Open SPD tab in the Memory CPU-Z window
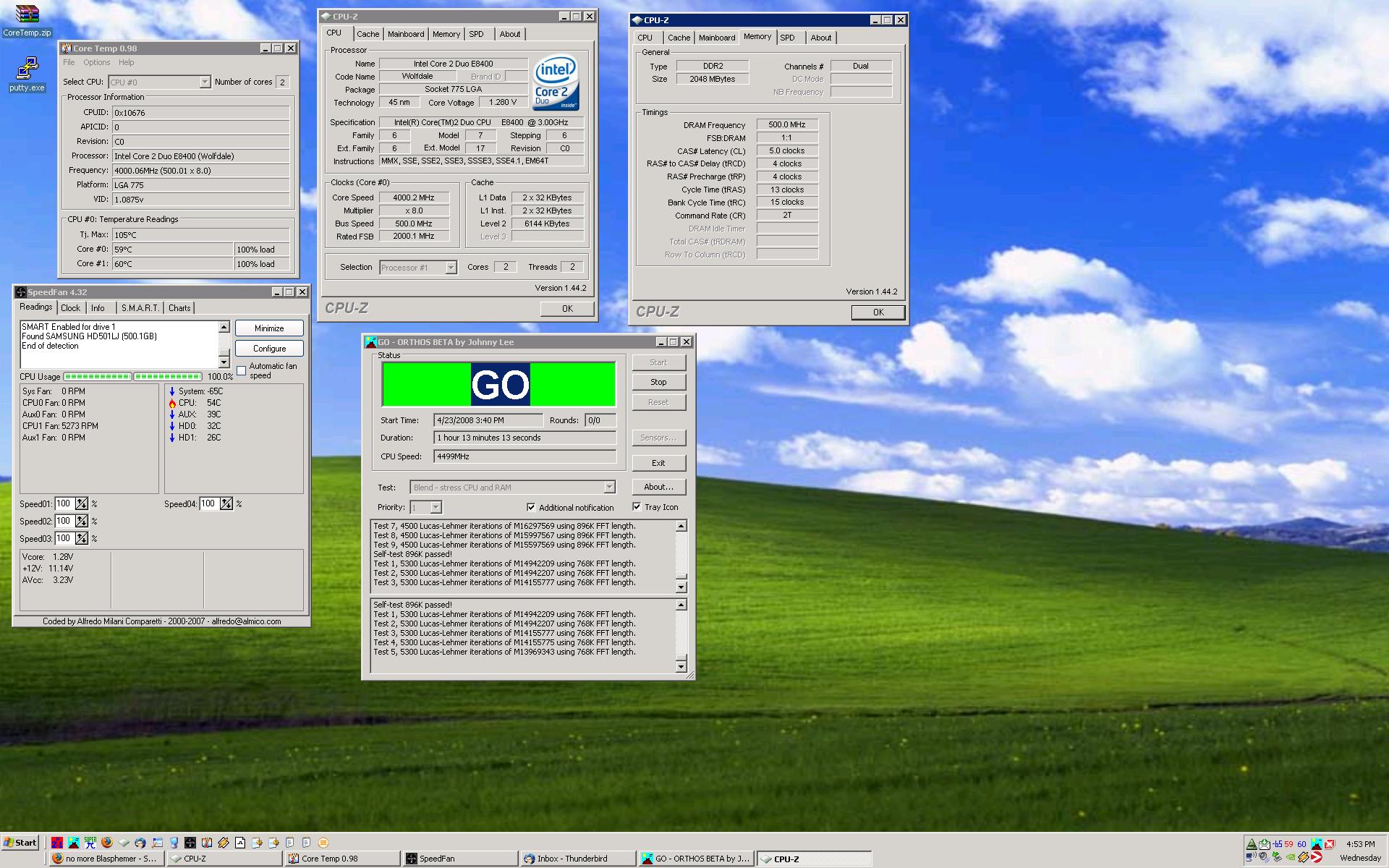1389x868 pixels. pos(787,38)
